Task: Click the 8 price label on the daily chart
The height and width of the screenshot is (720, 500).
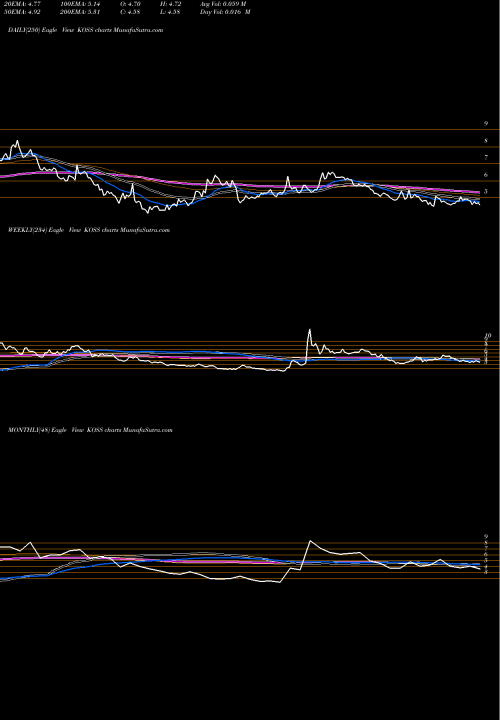Action: 485,141
